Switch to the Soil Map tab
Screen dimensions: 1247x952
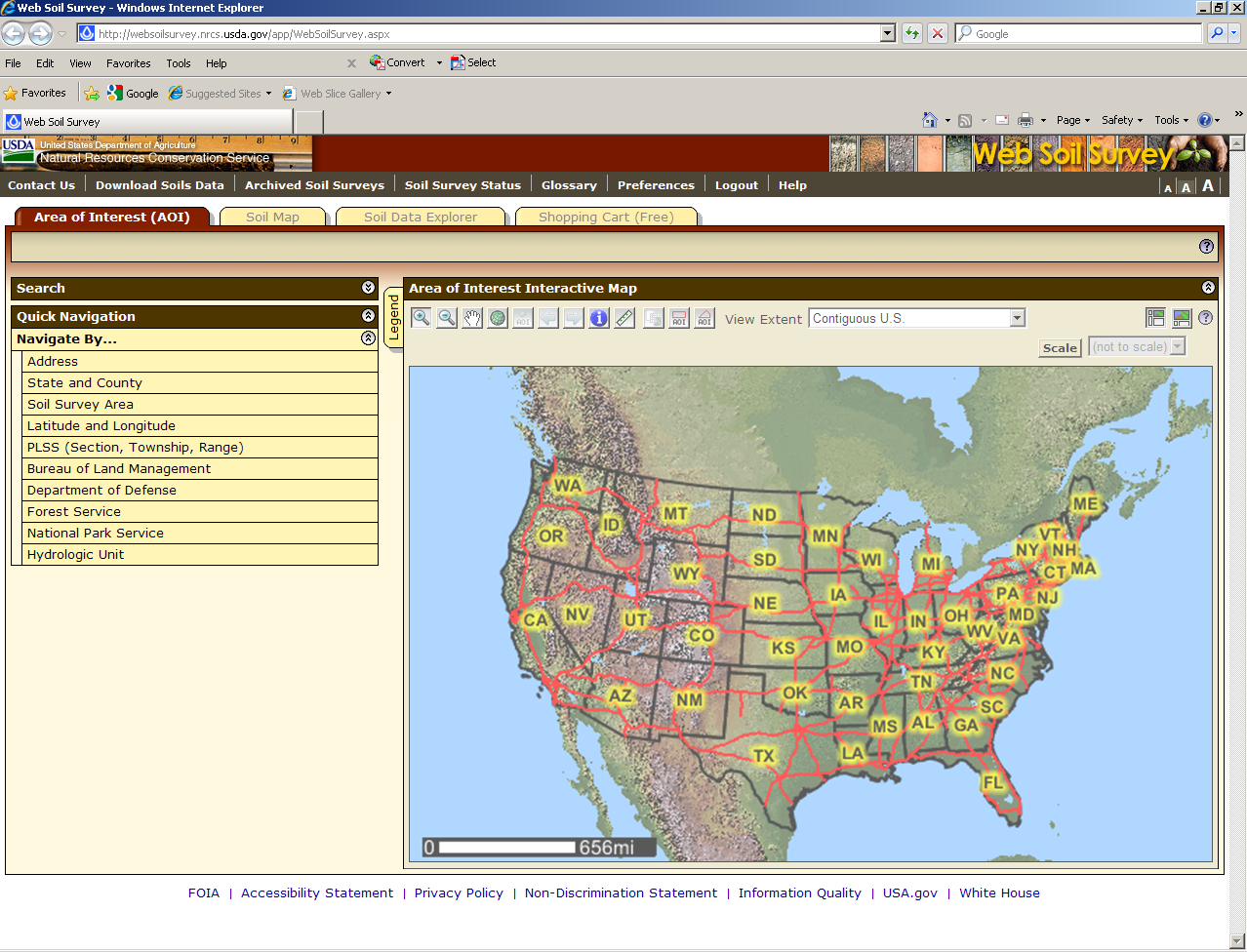[x=272, y=217]
